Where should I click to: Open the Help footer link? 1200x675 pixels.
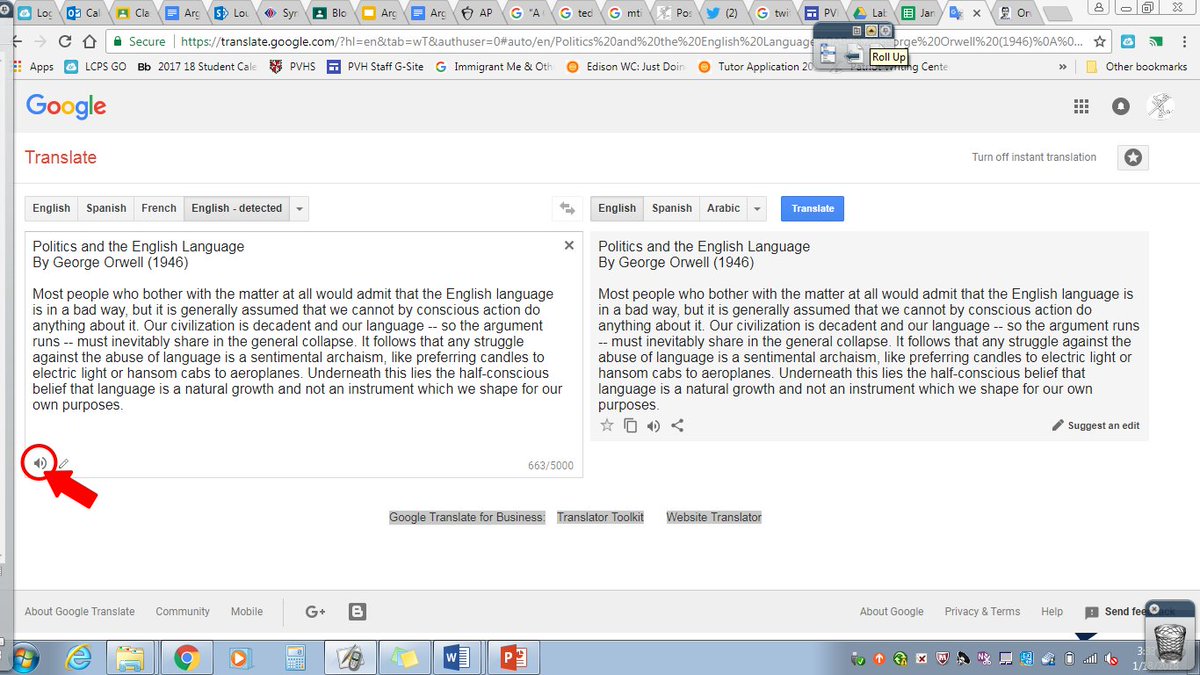pos(1052,611)
